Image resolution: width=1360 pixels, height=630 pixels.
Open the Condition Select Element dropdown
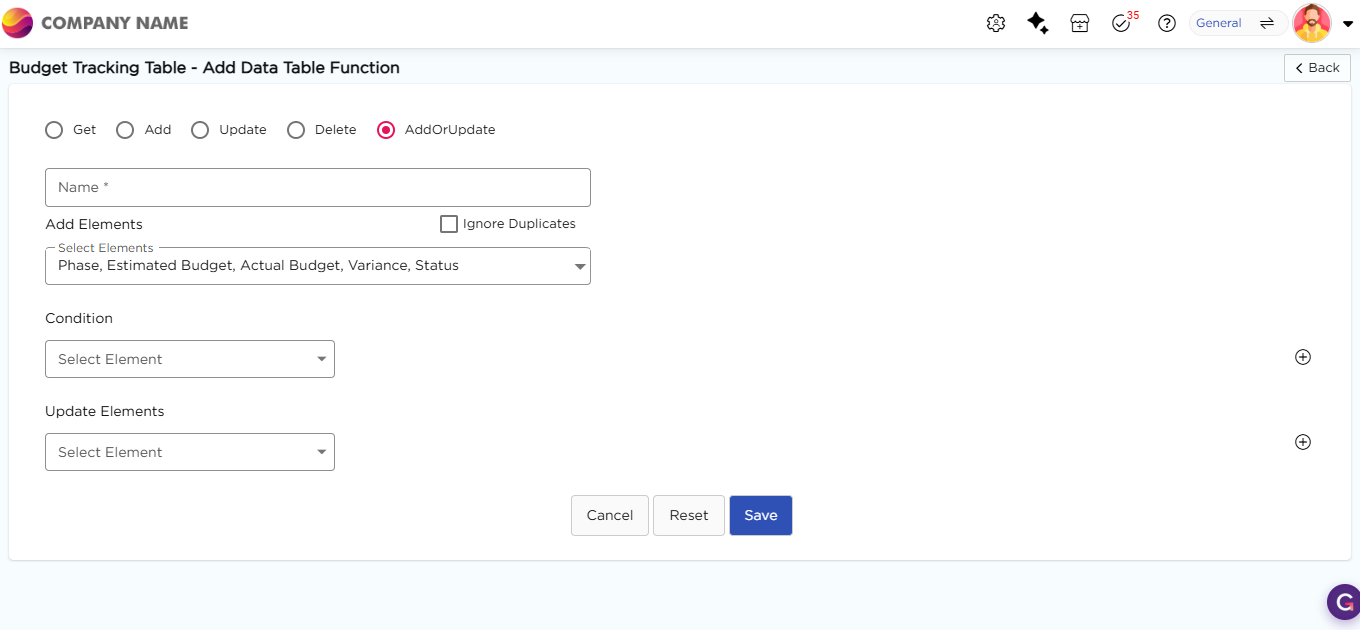coord(190,359)
